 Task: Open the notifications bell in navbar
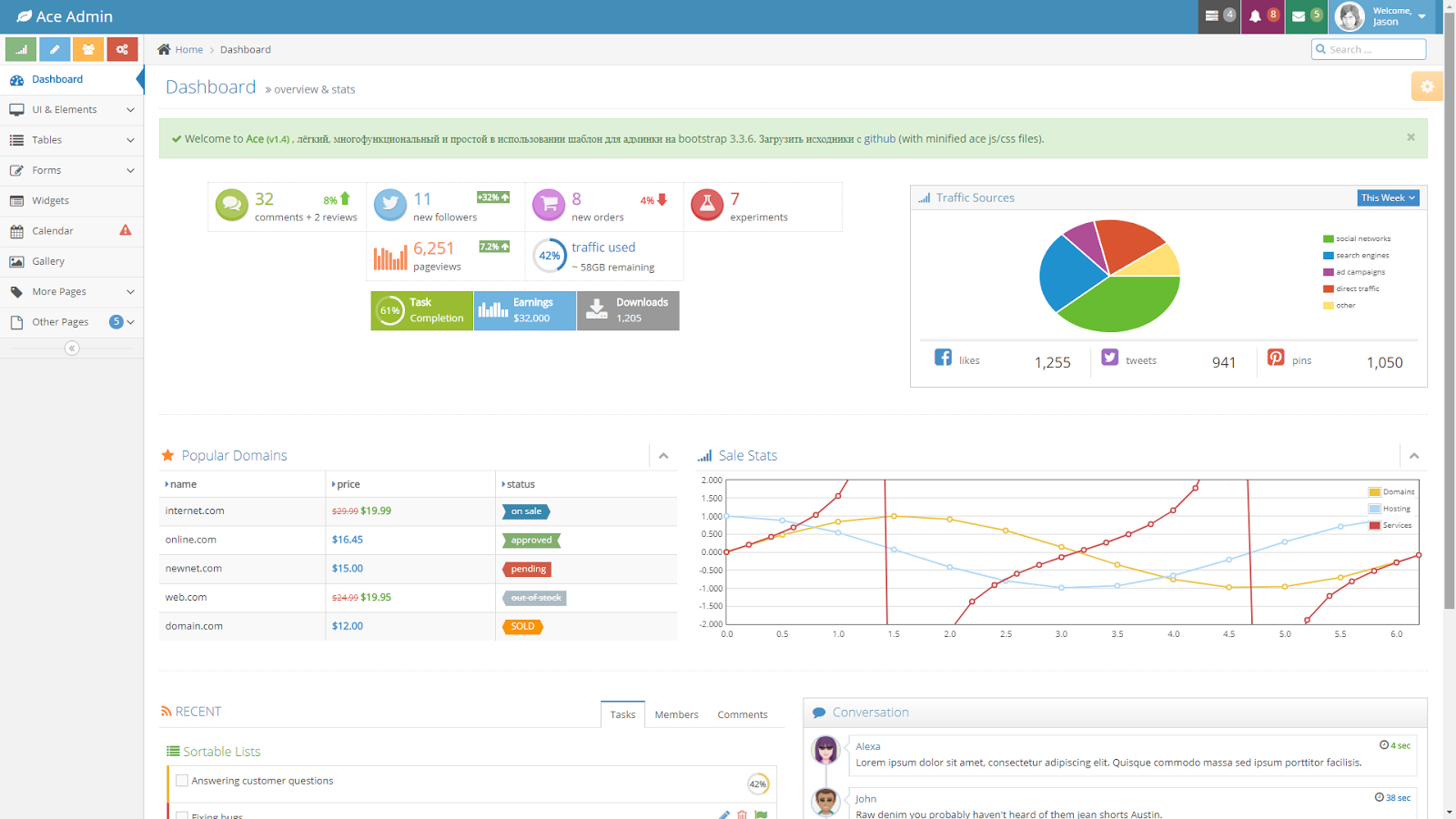pos(1263,16)
